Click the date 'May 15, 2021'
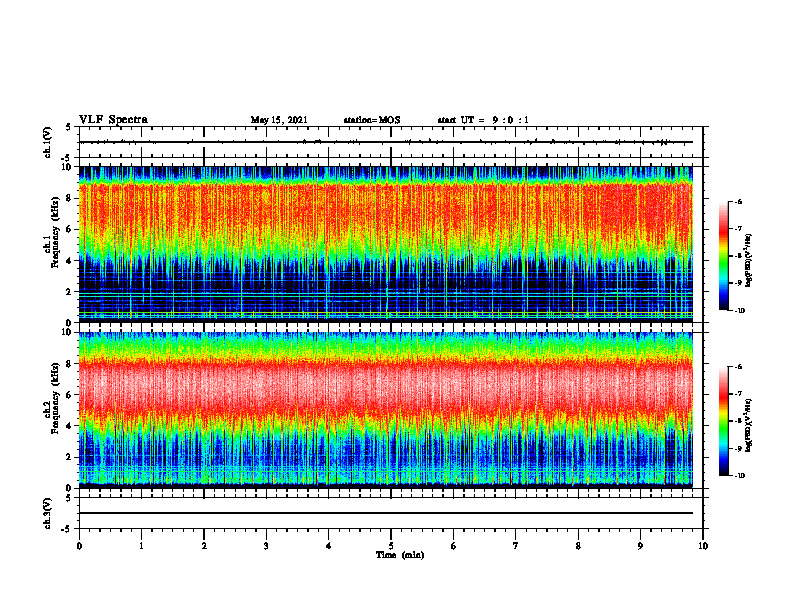Viewport: 792px width, 612px height. coord(279,120)
